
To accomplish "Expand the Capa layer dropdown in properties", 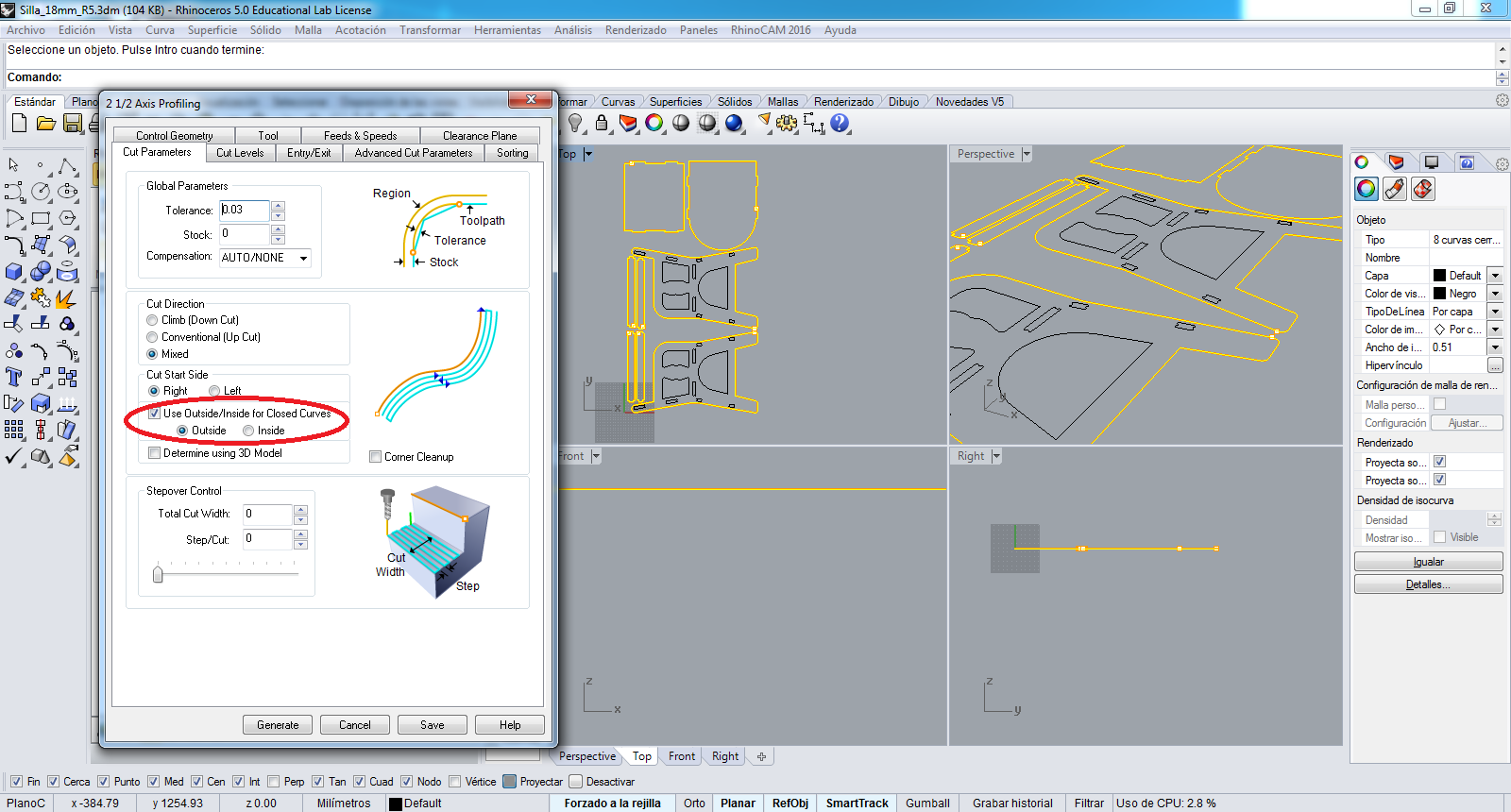I will click(1495, 276).
